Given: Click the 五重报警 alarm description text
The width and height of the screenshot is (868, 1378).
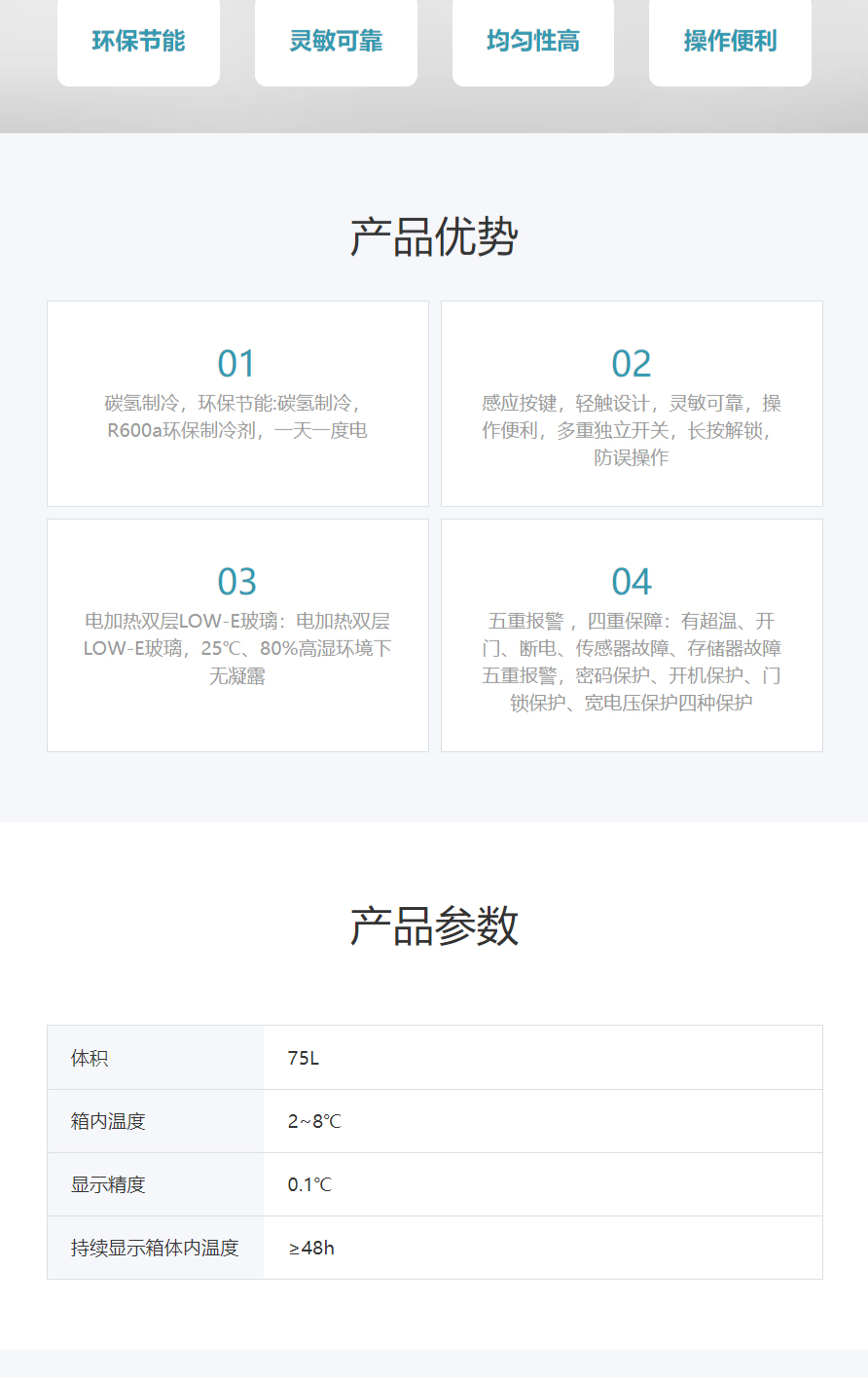Looking at the screenshot, I should point(632,662).
